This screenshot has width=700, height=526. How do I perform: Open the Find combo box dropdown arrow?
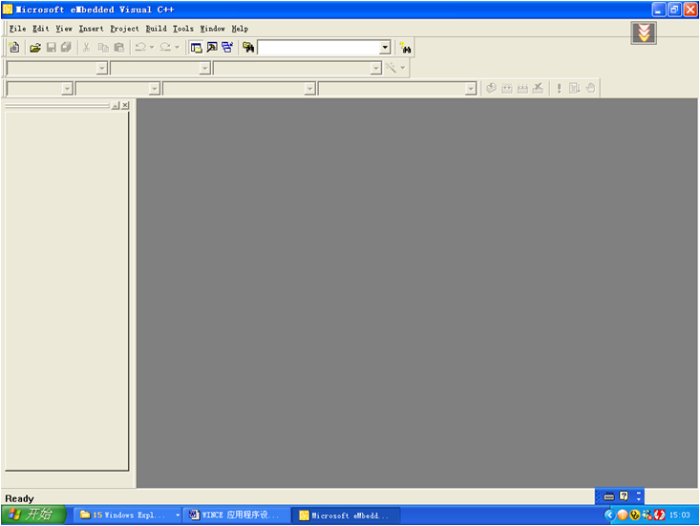coord(385,47)
